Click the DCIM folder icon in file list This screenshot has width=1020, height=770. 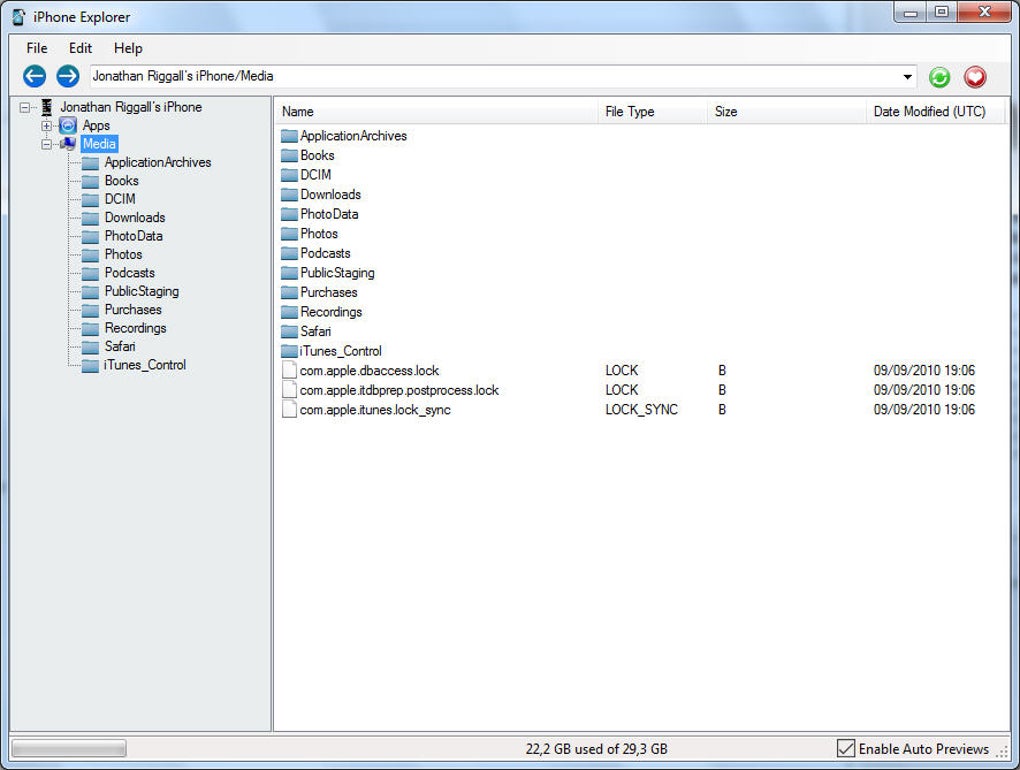click(x=289, y=175)
